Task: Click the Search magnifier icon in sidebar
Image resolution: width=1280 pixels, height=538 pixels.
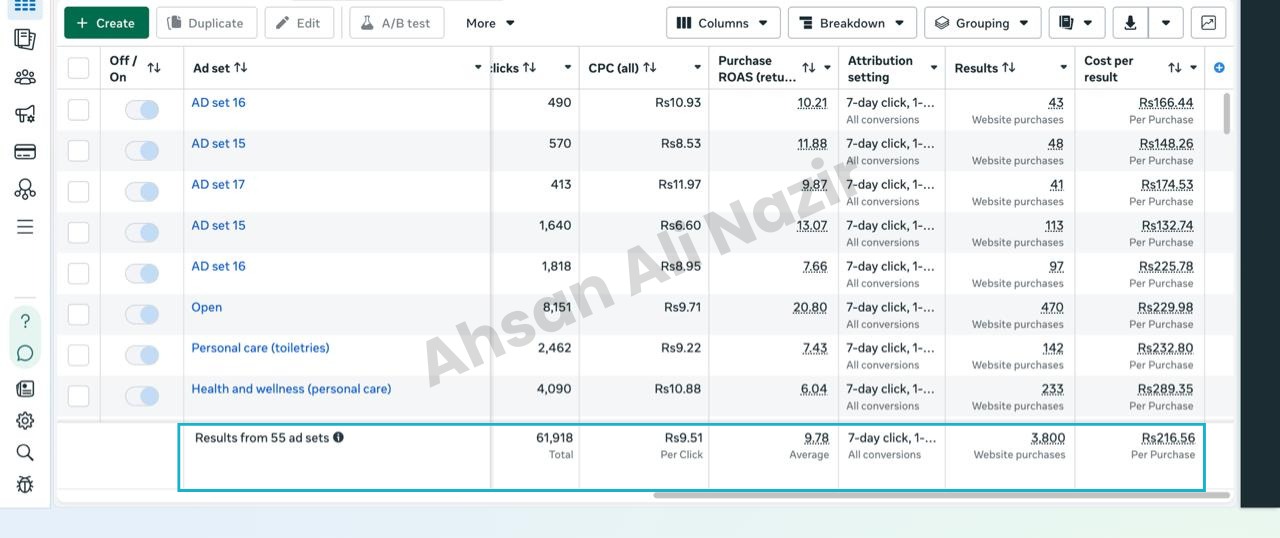Action: (25, 452)
